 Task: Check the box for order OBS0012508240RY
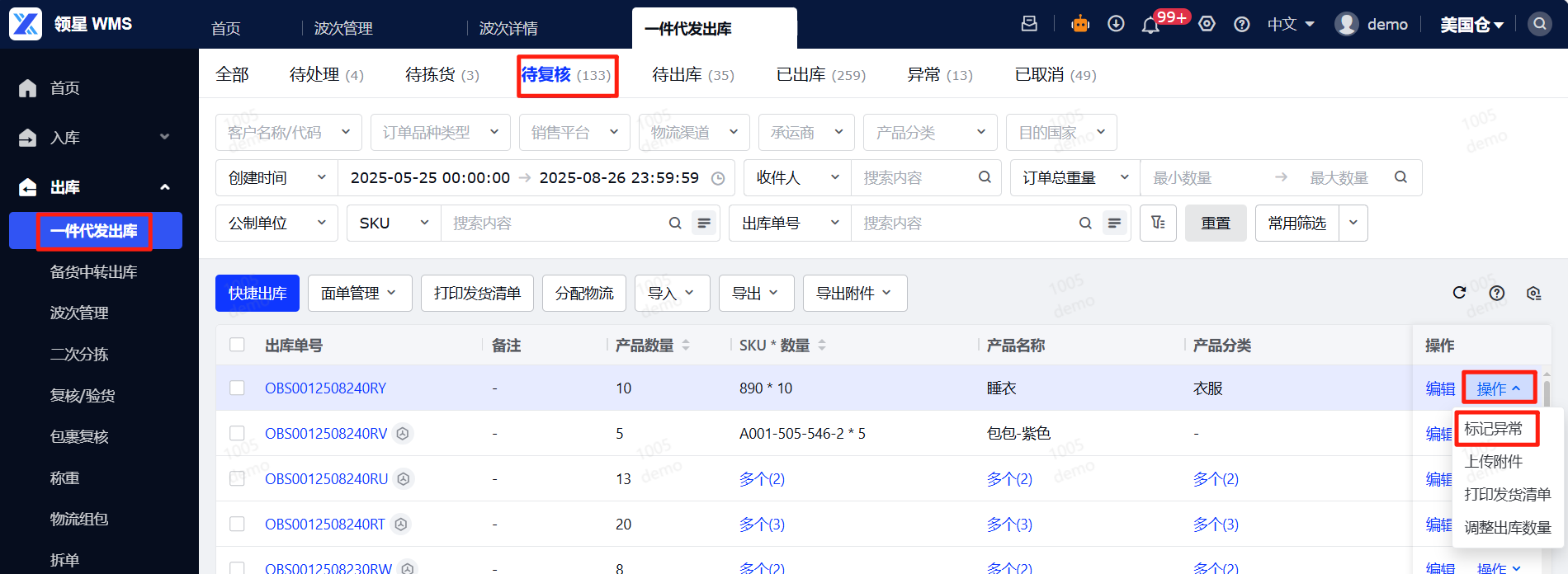[x=237, y=388]
